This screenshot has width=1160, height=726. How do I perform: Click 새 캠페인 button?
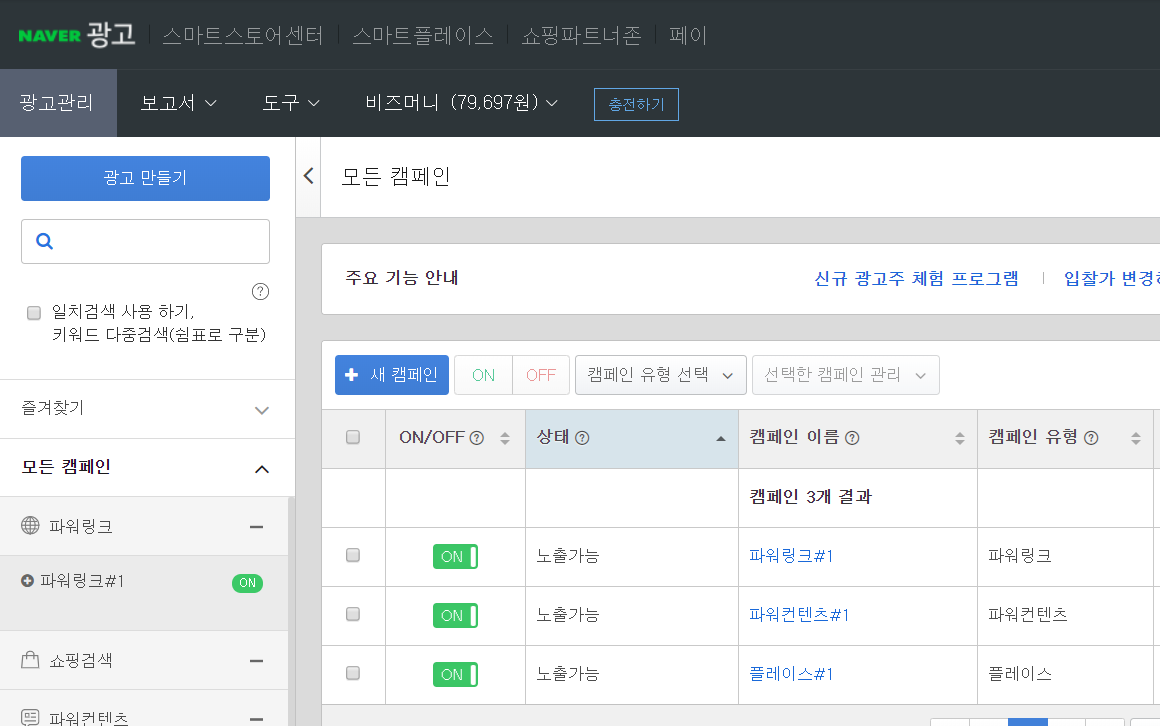pos(391,375)
